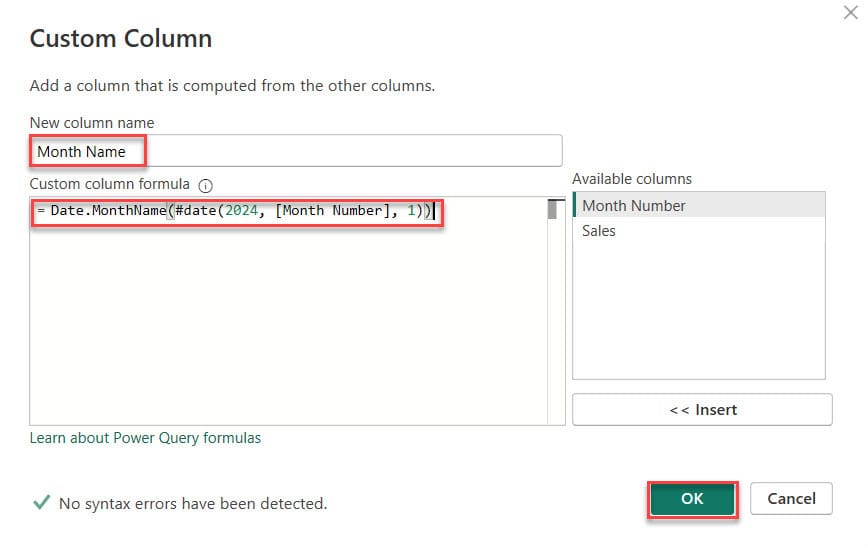868x548 pixels.
Task: Close the Custom Column dialog
Action: coord(851,12)
